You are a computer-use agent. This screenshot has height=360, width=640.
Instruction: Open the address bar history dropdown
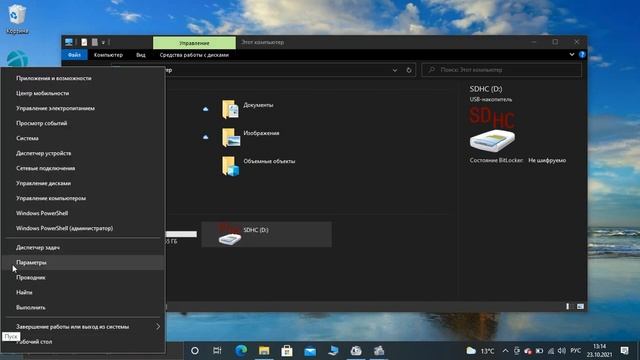[x=395, y=70]
